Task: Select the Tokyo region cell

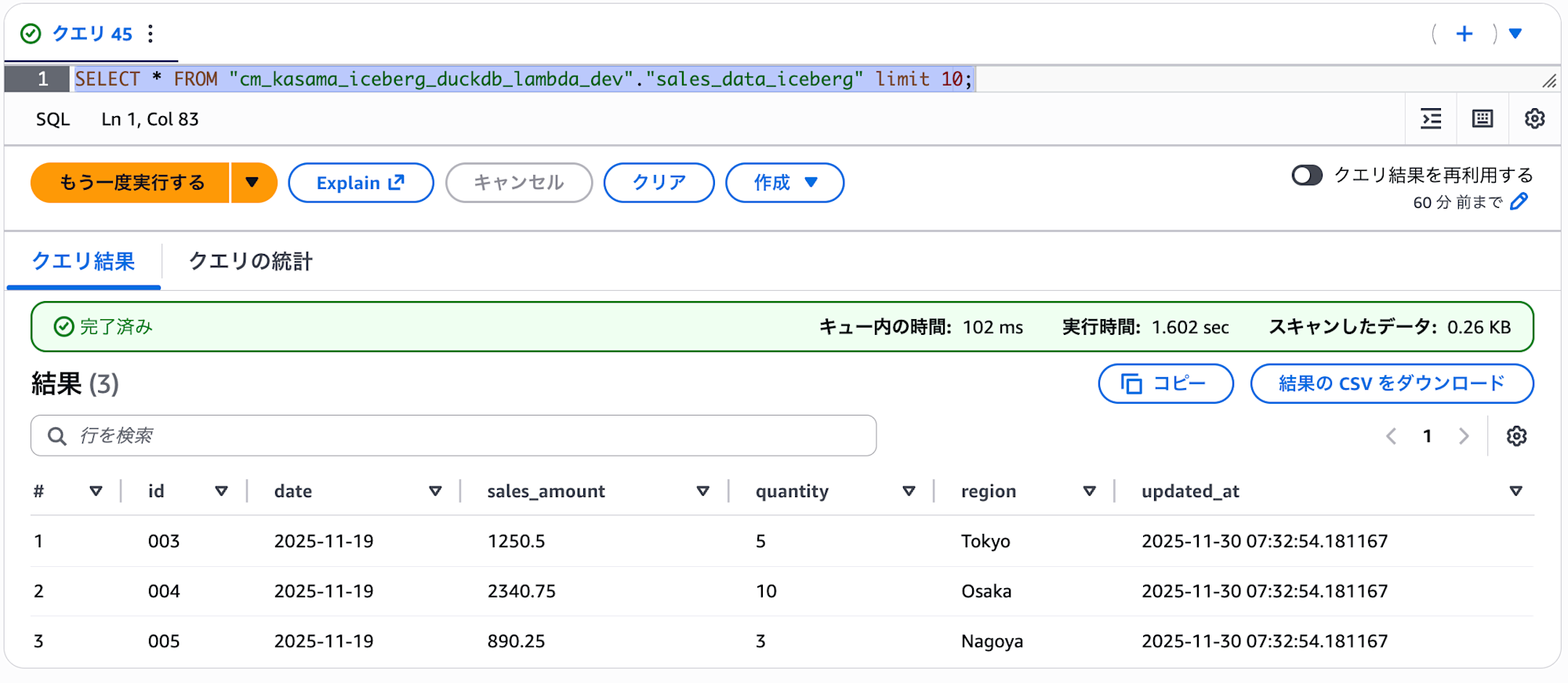Action: click(x=985, y=541)
